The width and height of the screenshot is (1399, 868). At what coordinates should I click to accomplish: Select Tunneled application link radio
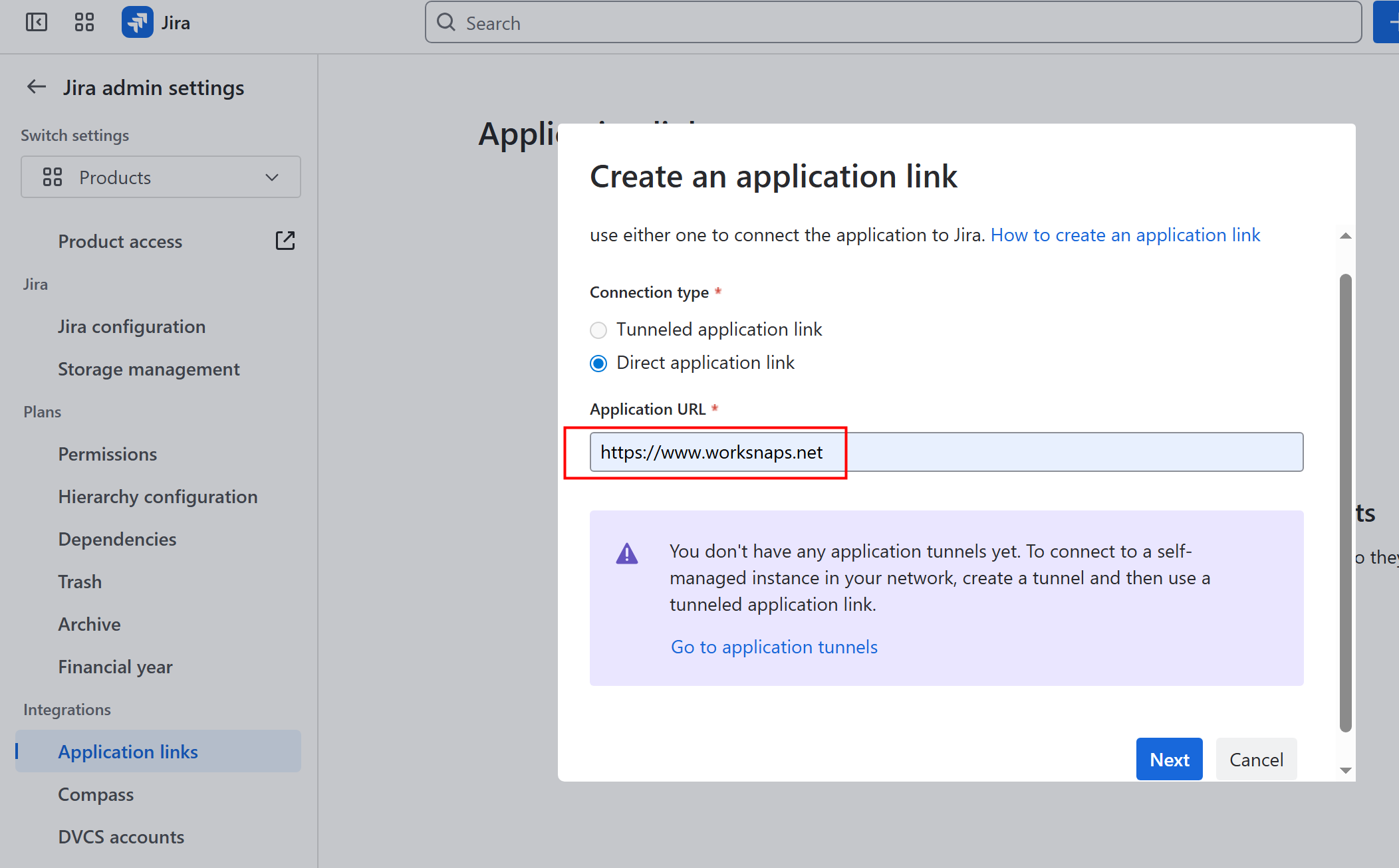tap(598, 330)
